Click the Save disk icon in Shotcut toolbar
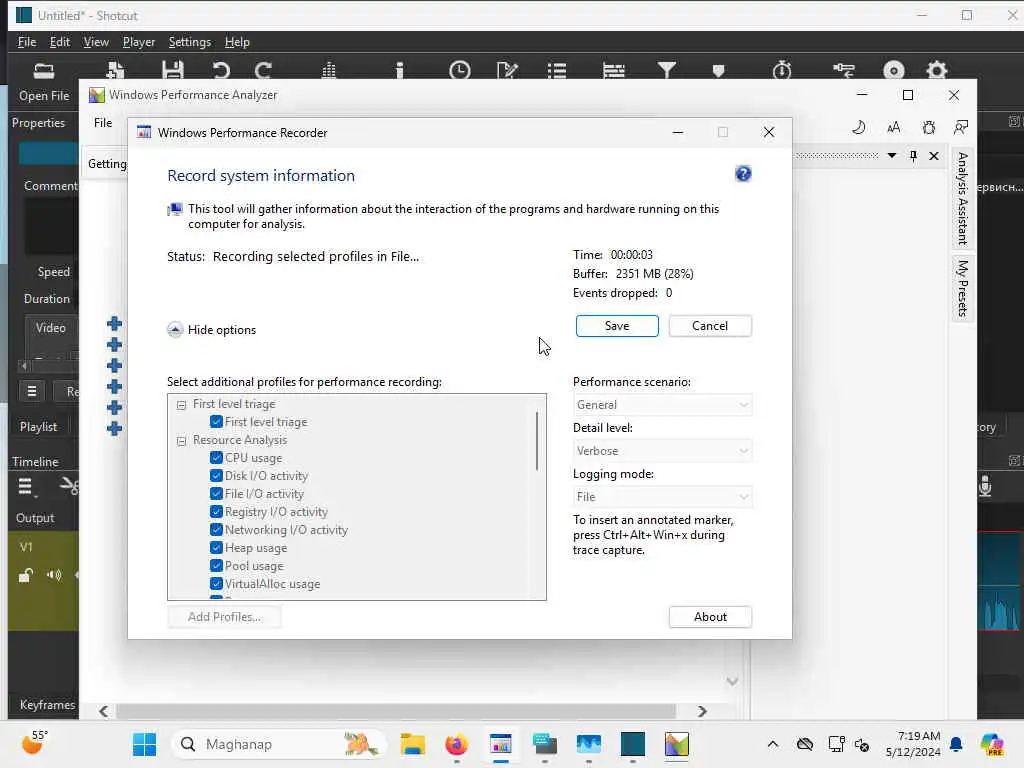This screenshot has height=768, width=1024. point(172,70)
